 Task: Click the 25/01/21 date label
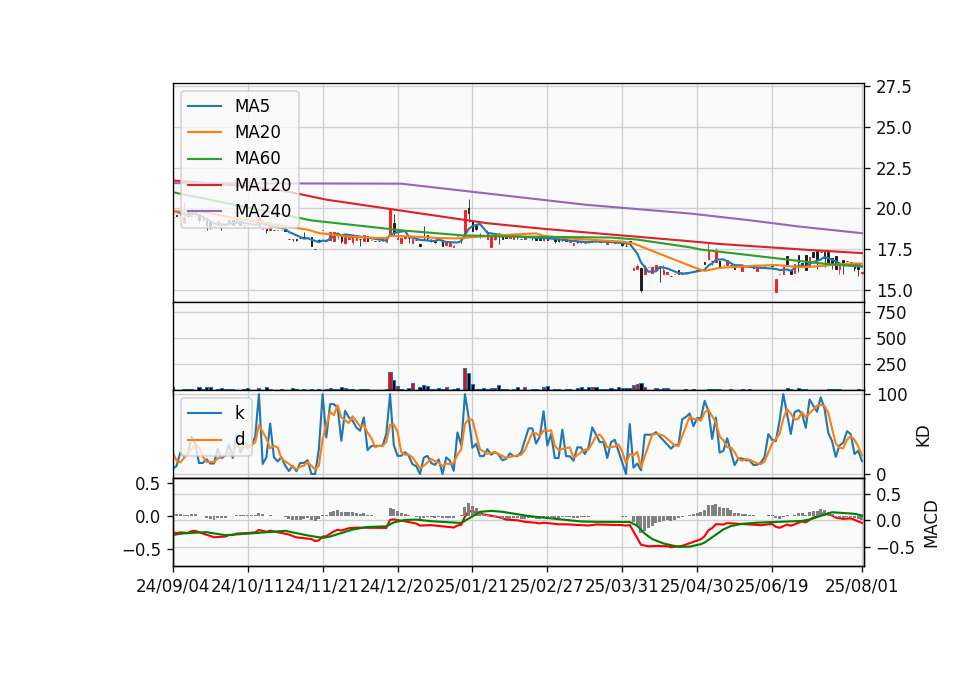(x=472, y=586)
